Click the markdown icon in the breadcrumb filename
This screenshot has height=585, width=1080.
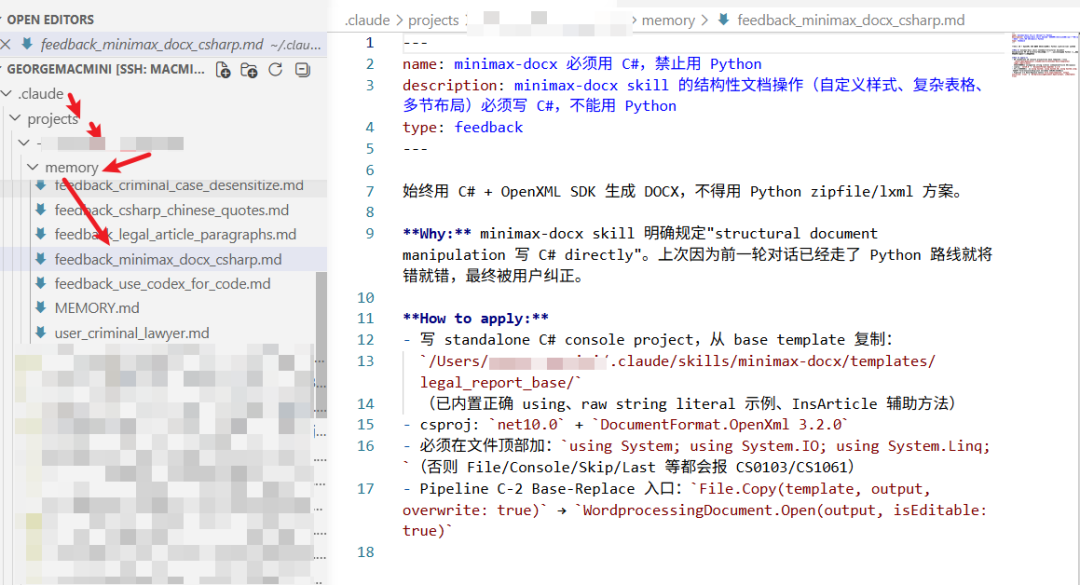tap(723, 19)
